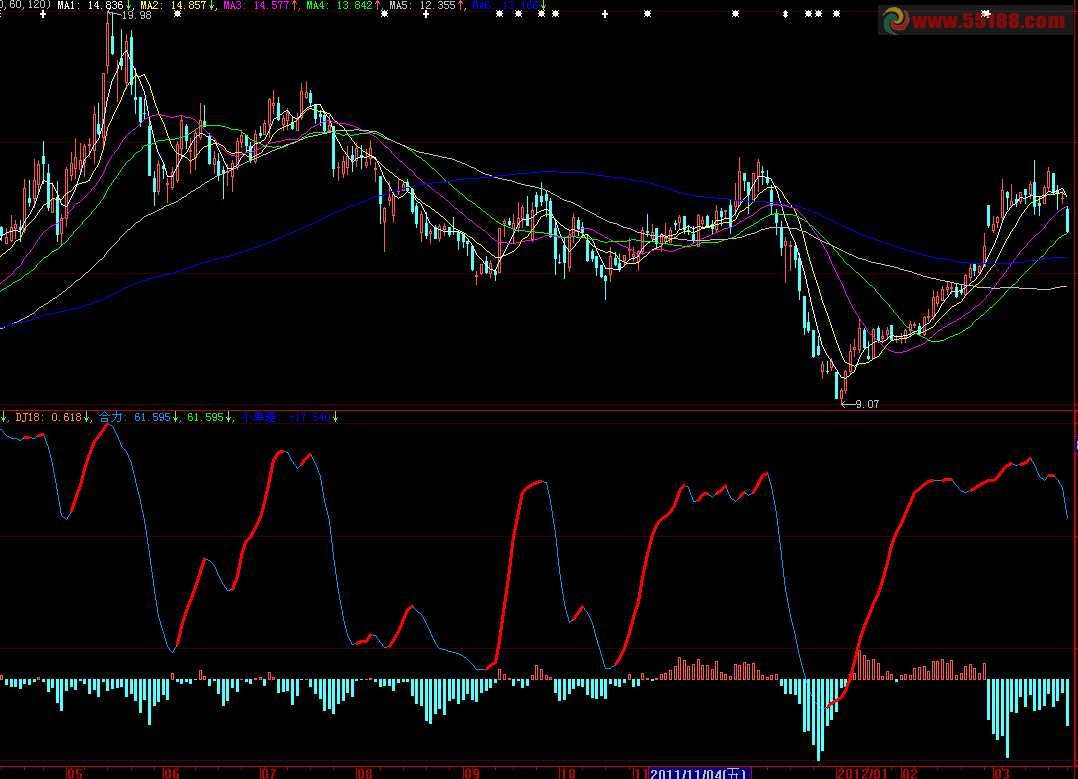
Task: Click the 09 month marker on time axis
Action: [471, 773]
